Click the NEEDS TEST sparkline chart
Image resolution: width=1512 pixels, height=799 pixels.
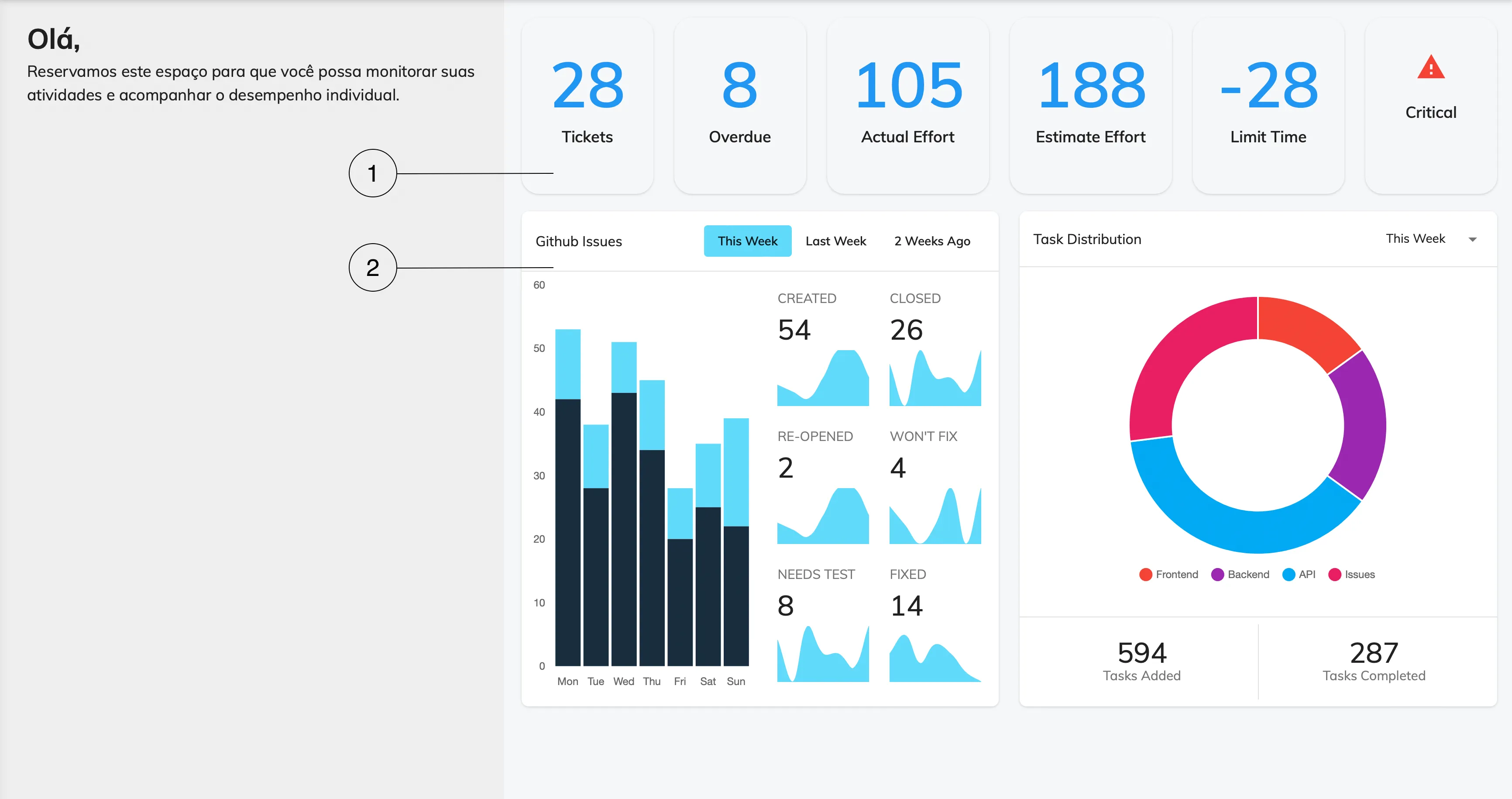coord(822,654)
